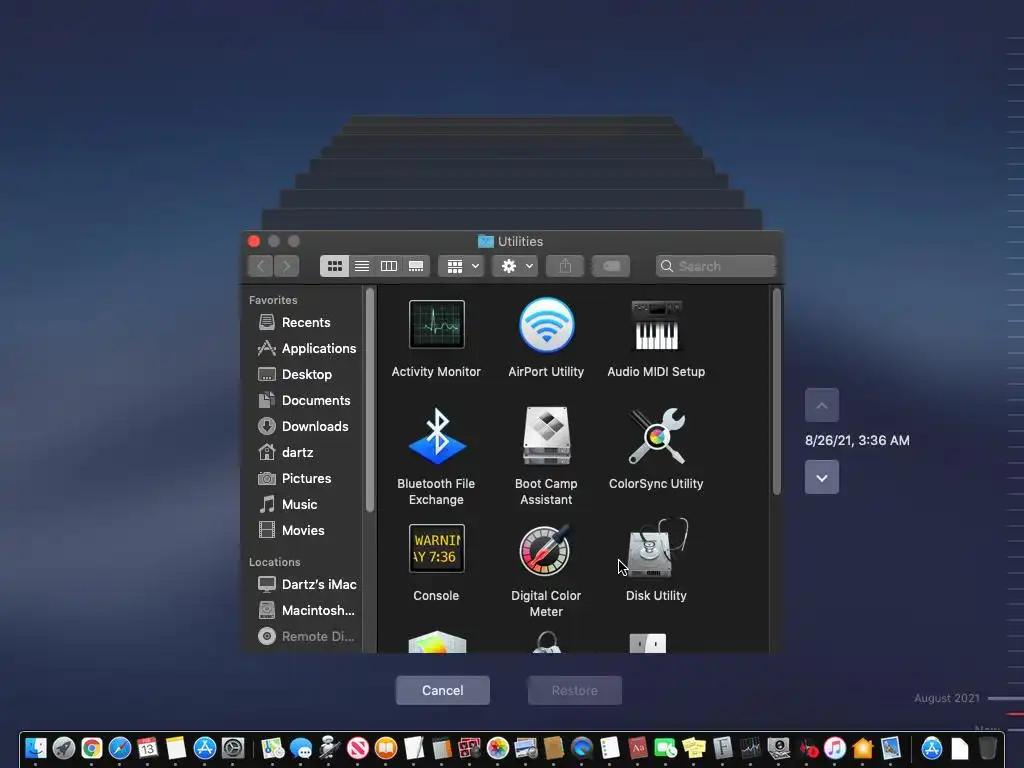Open Calendar from the dock

[148, 748]
